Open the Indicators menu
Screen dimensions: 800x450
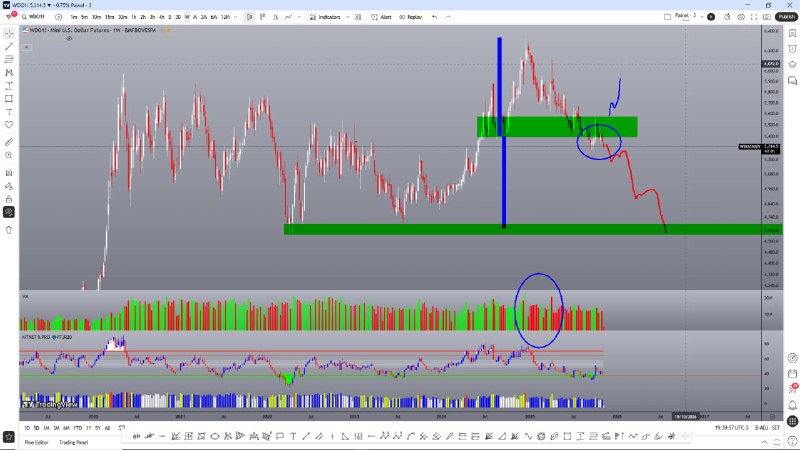[327, 17]
